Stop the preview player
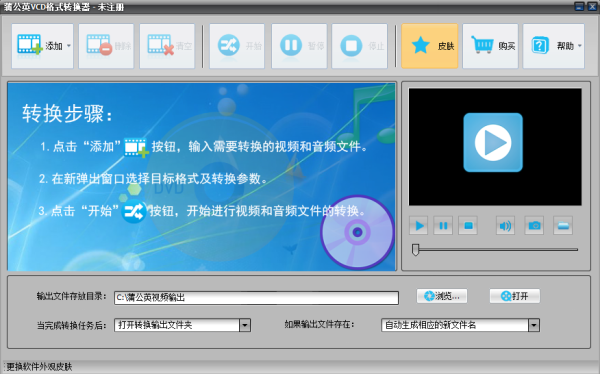The width and height of the screenshot is (600, 374). pyautogui.click(x=468, y=226)
